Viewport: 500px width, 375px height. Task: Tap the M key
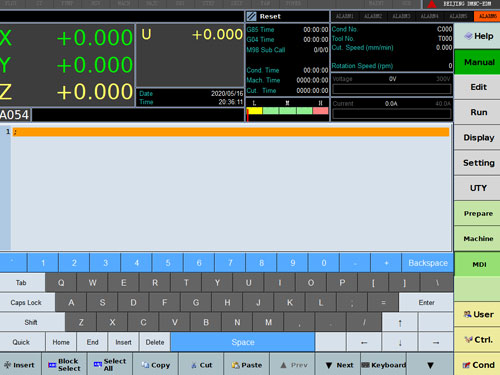point(268,322)
